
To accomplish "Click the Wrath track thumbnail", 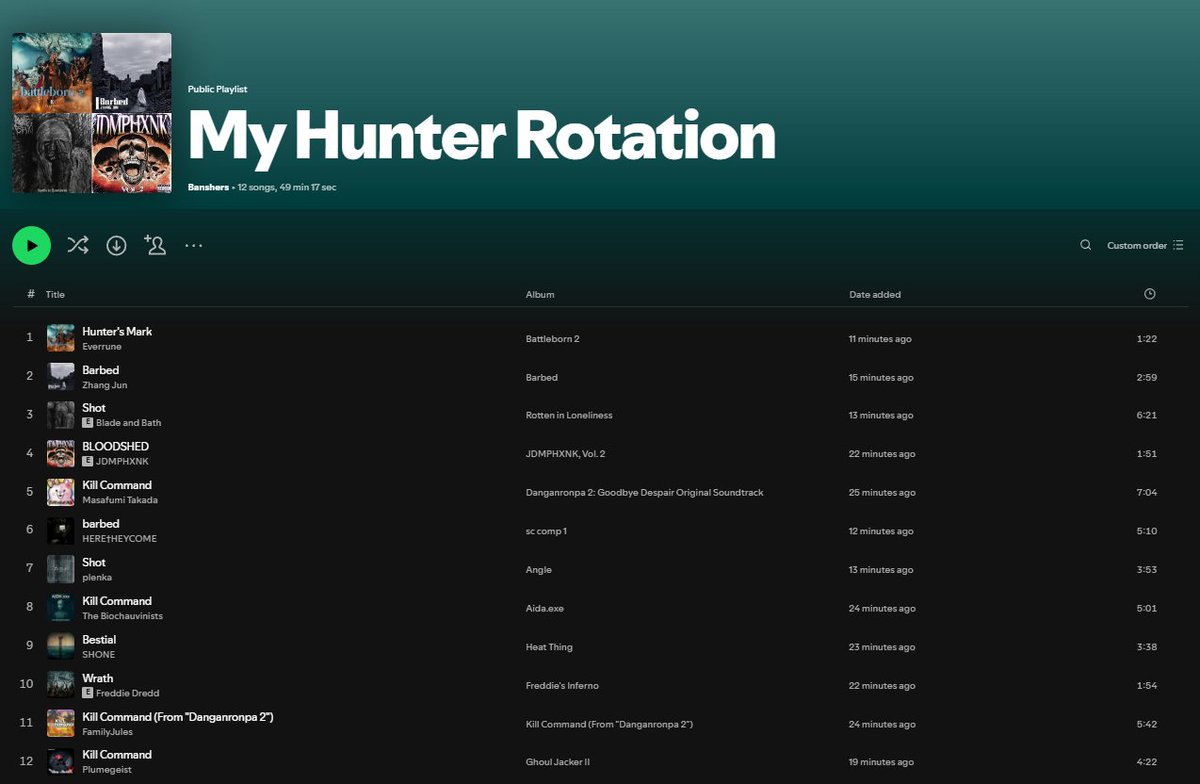I will coord(61,685).
